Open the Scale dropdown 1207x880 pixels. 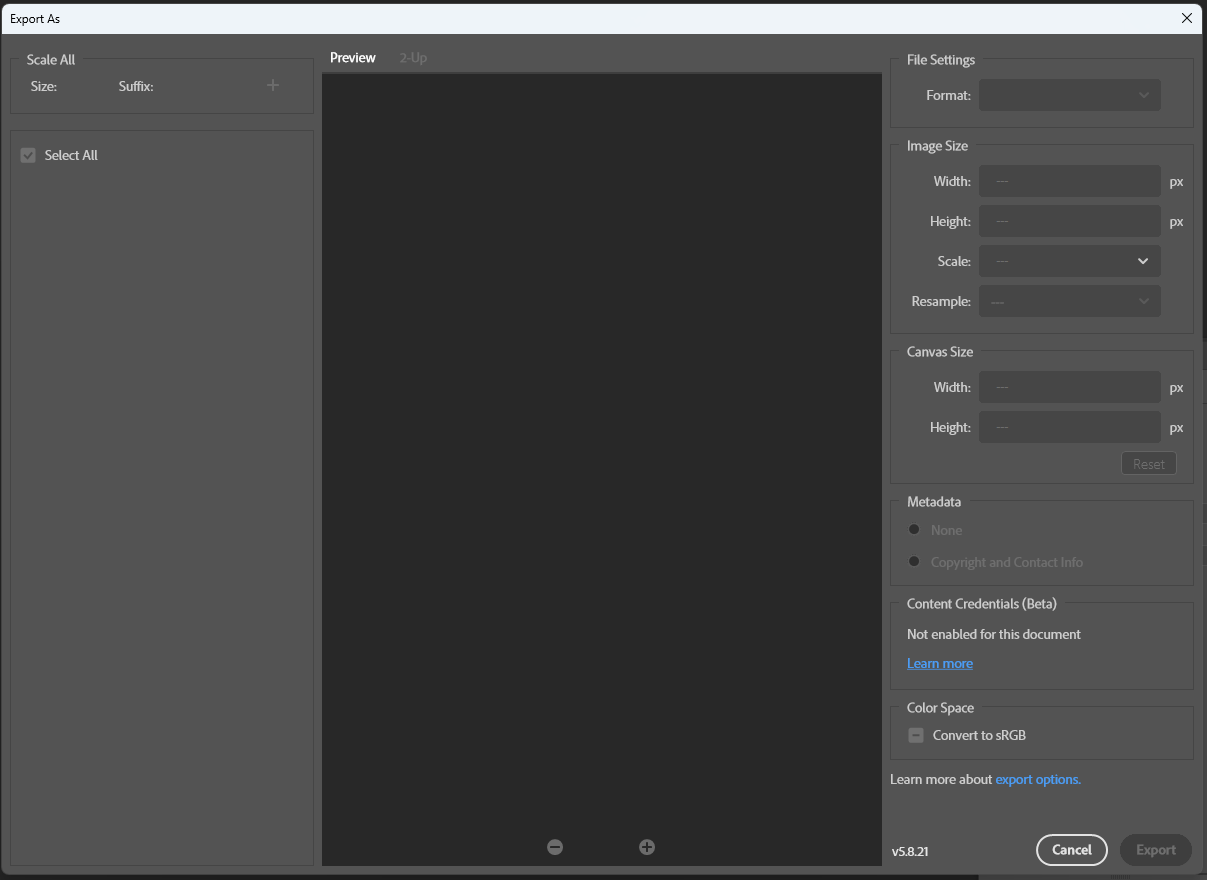click(x=1069, y=261)
